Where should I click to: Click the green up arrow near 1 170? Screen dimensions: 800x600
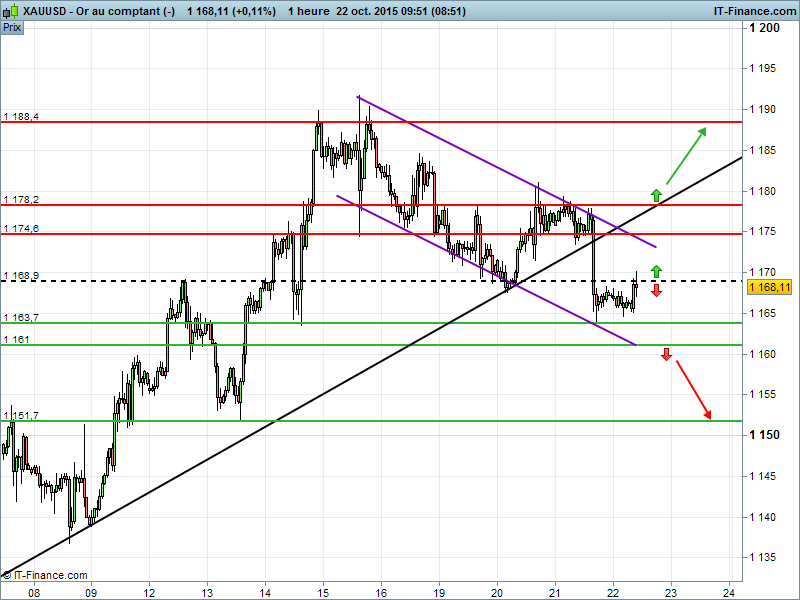tap(656, 271)
